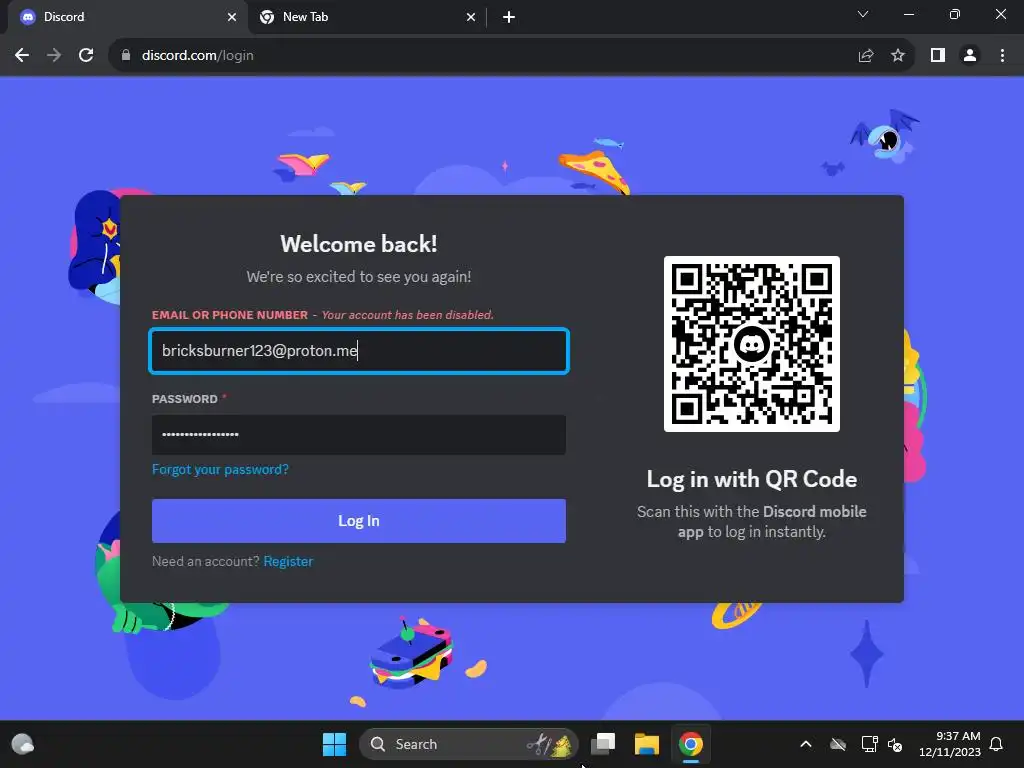Viewport: 1024px width, 768px height.
Task: Click the Discord login QR code
Action: 752,344
